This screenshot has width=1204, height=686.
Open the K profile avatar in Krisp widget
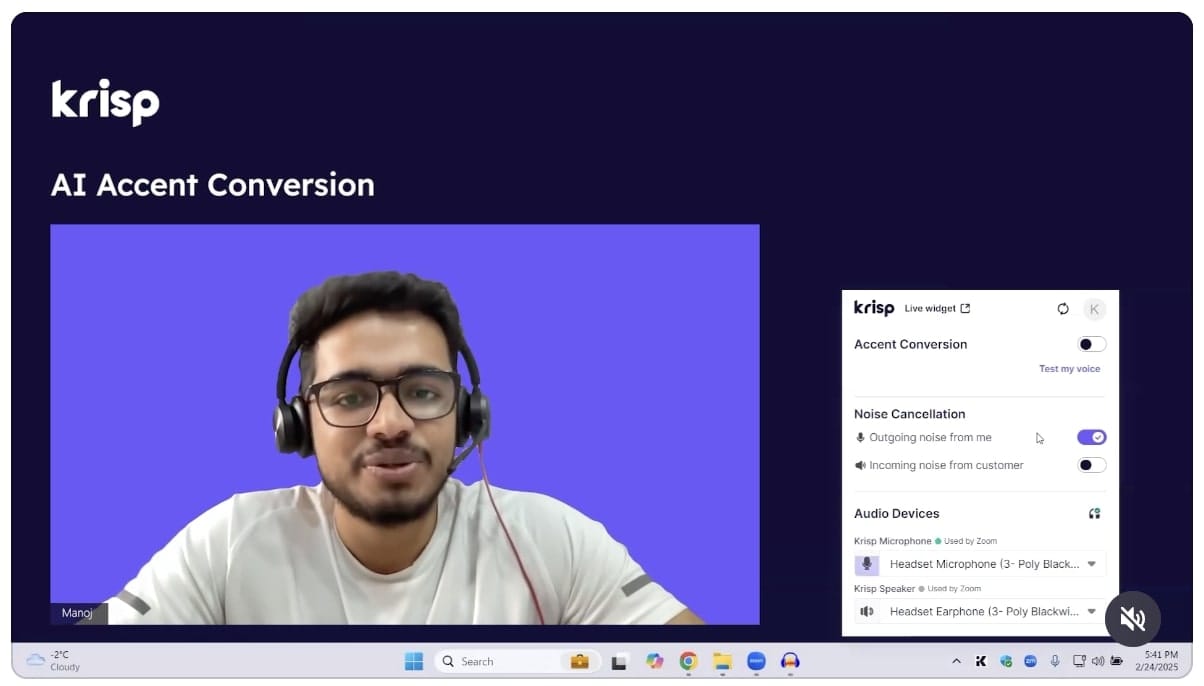click(x=1094, y=309)
